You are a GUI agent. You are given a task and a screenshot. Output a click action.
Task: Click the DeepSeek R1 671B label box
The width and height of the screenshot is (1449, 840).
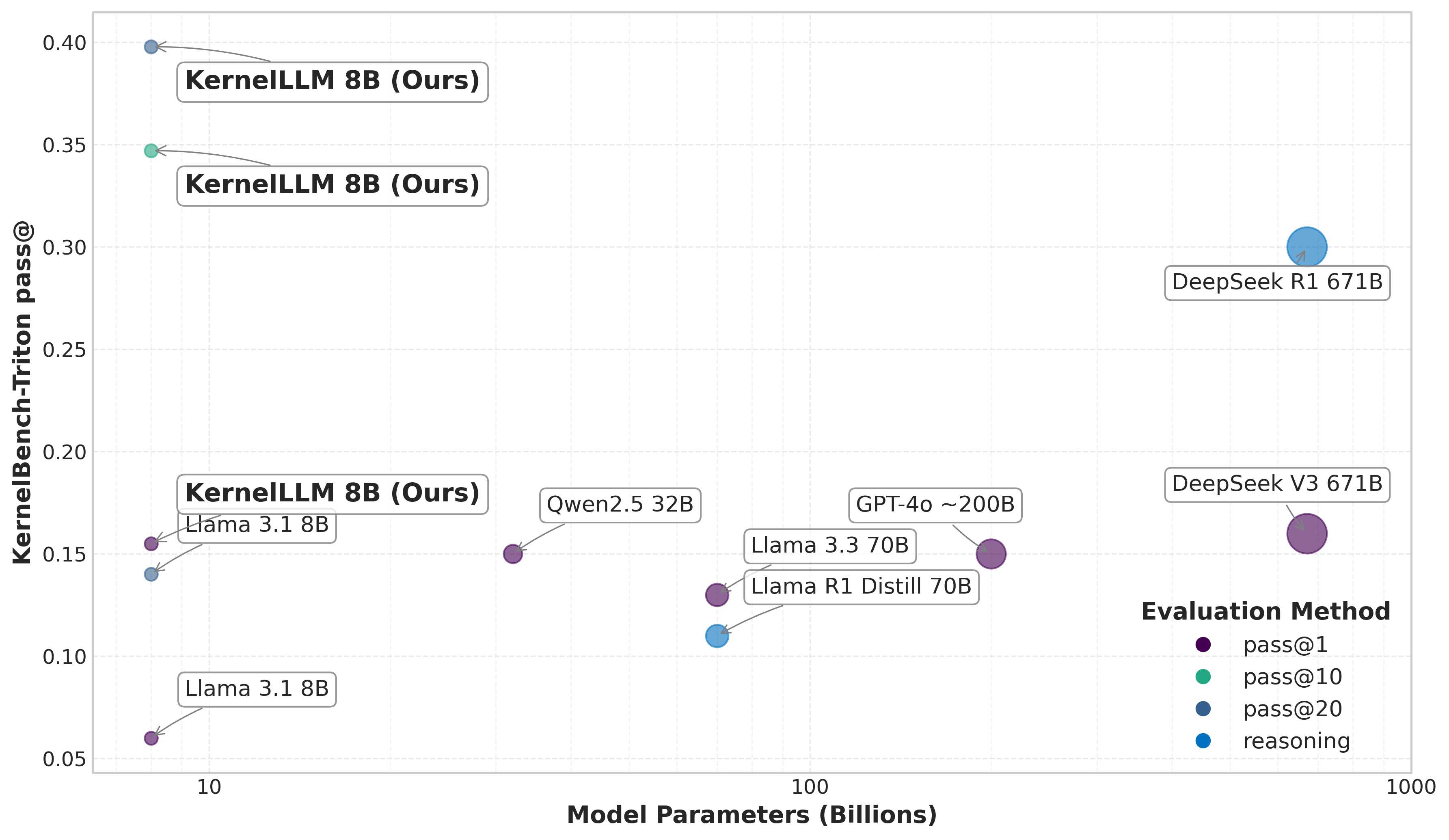1276,282
